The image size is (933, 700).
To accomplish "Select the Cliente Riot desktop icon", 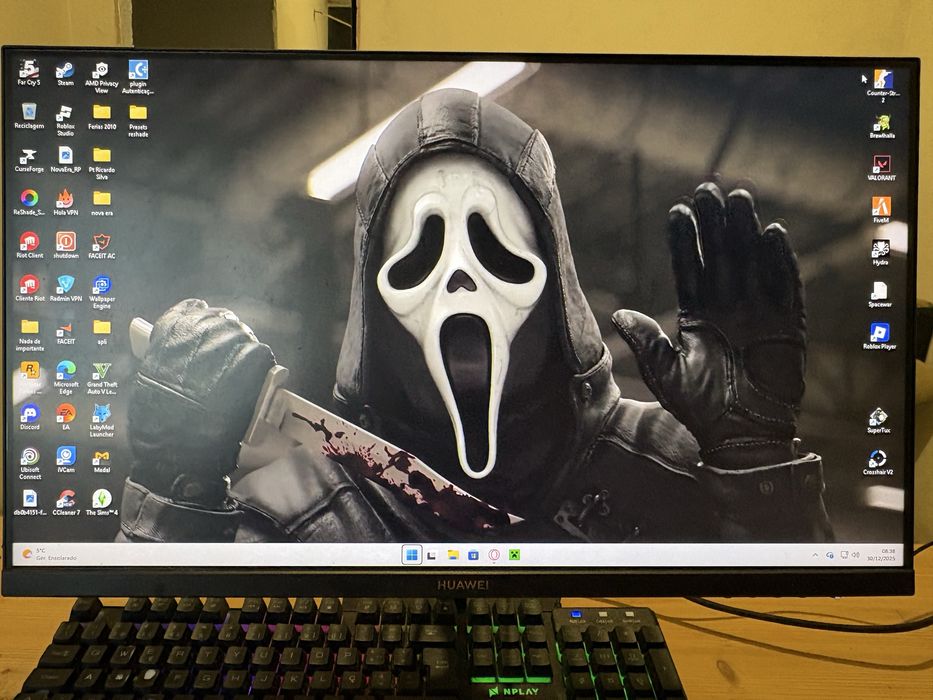I will coord(29,288).
